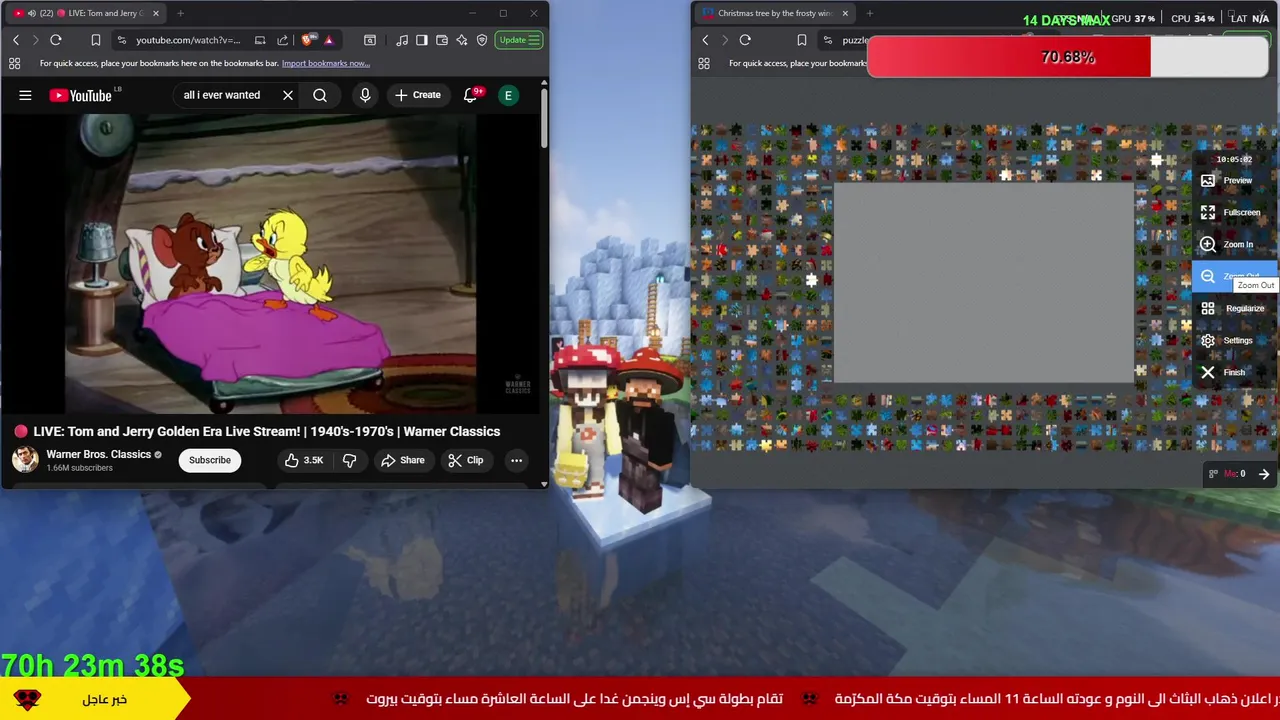The height and width of the screenshot is (720, 1280).
Task: Open a new tab in YouTube window
Action: click(x=180, y=13)
